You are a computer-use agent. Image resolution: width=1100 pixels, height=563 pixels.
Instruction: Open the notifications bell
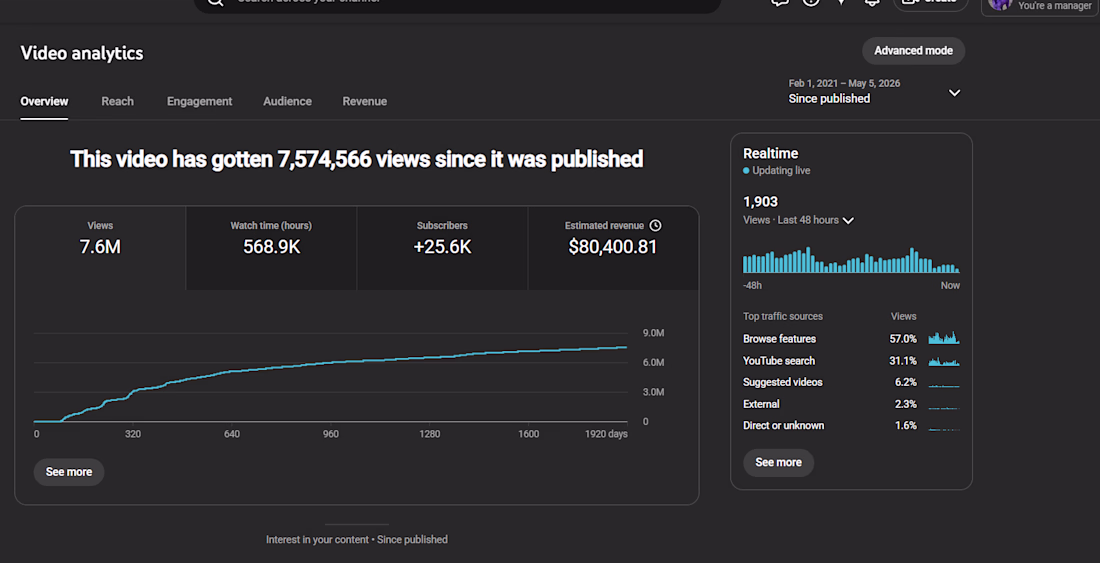872,2
